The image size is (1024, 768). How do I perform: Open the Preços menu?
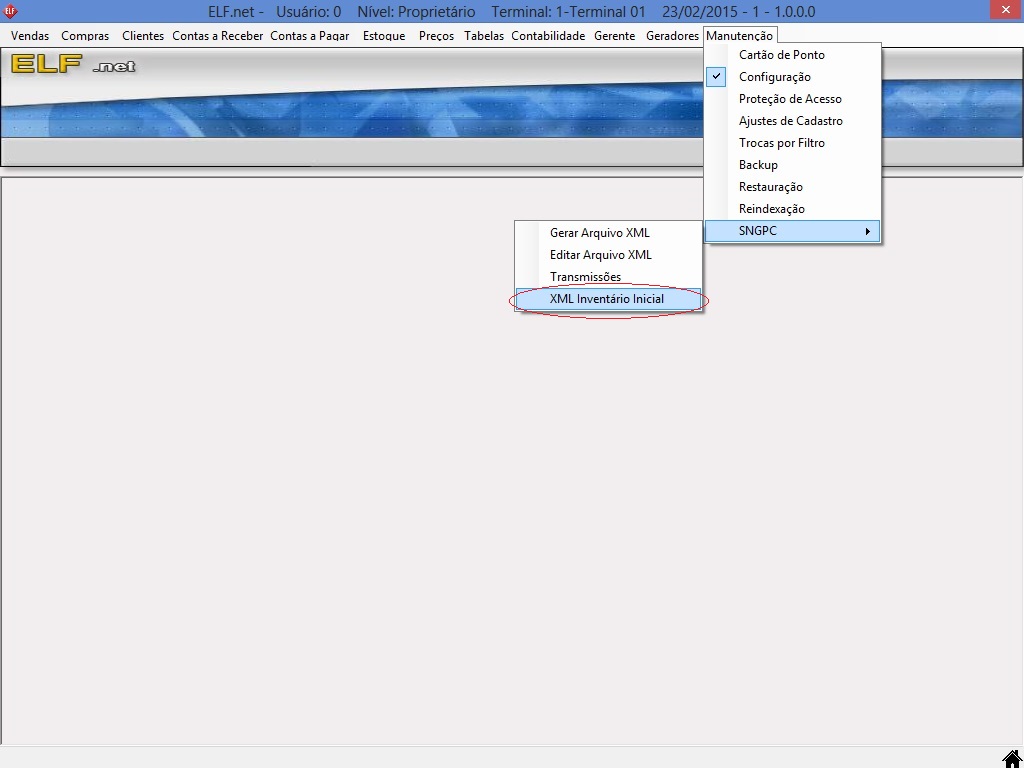tap(436, 36)
